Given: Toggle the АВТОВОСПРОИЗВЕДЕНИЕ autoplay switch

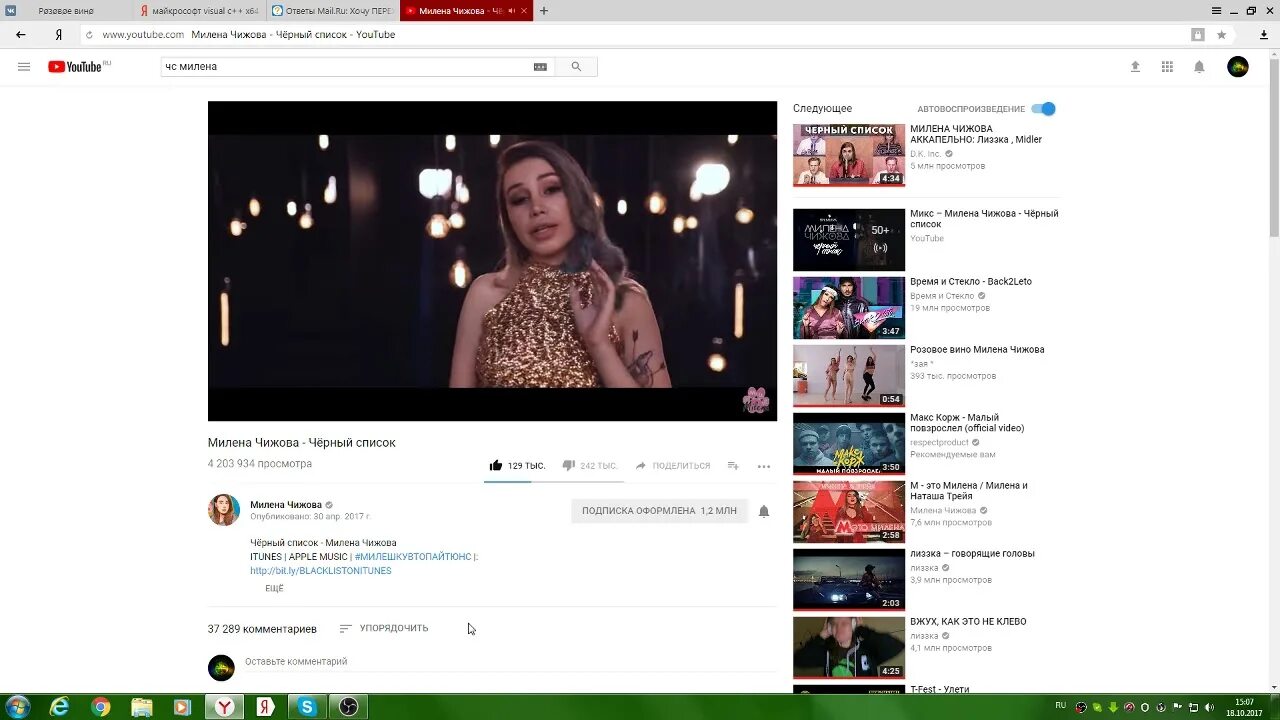Looking at the screenshot, I should 1044,109.
